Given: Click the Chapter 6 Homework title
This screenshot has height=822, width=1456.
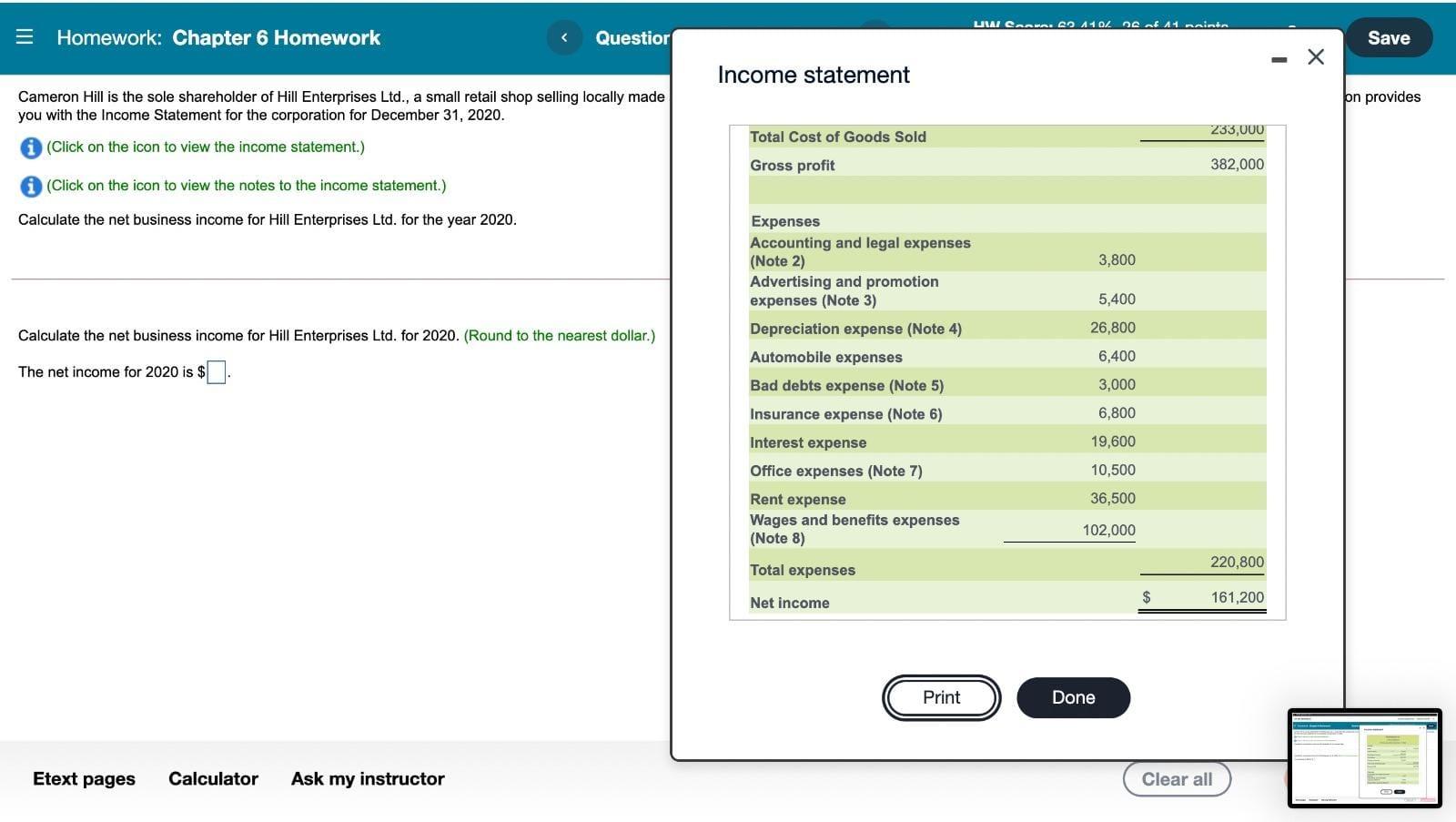Looking at the screenshot, I should point(276,37).
